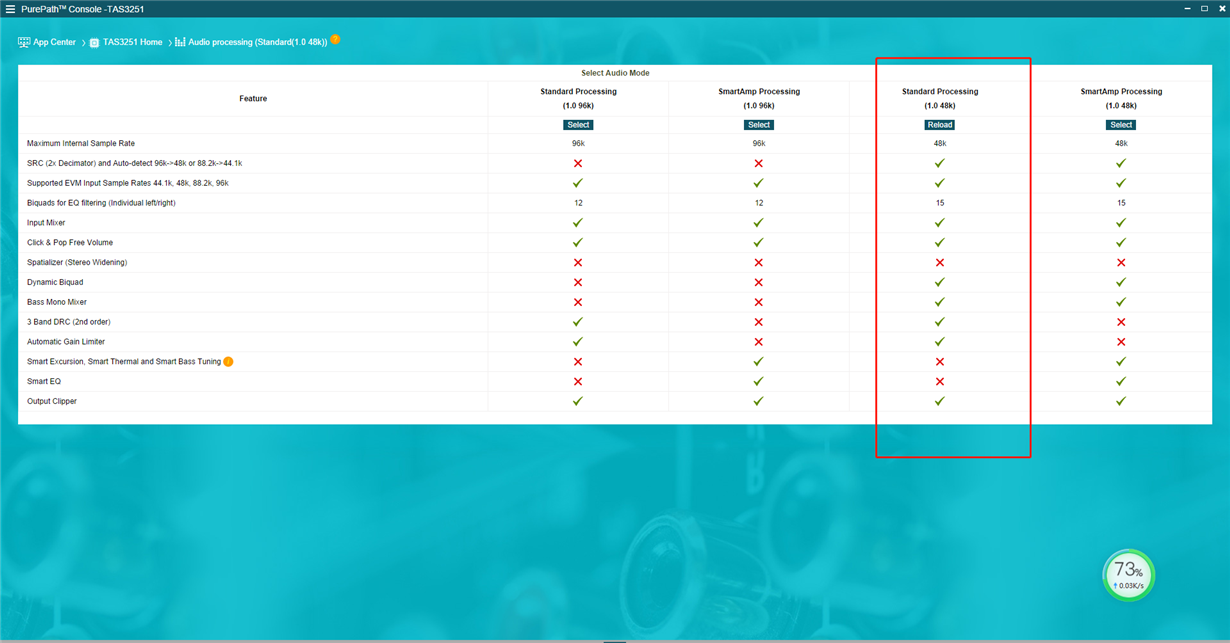Click biquad count 15 under Standard Processing 48k

(x=940, y=203)
